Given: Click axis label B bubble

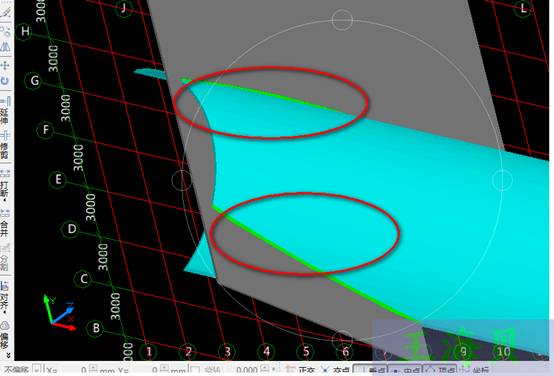Looking at the screenshot, I should (x=96, y=328).
